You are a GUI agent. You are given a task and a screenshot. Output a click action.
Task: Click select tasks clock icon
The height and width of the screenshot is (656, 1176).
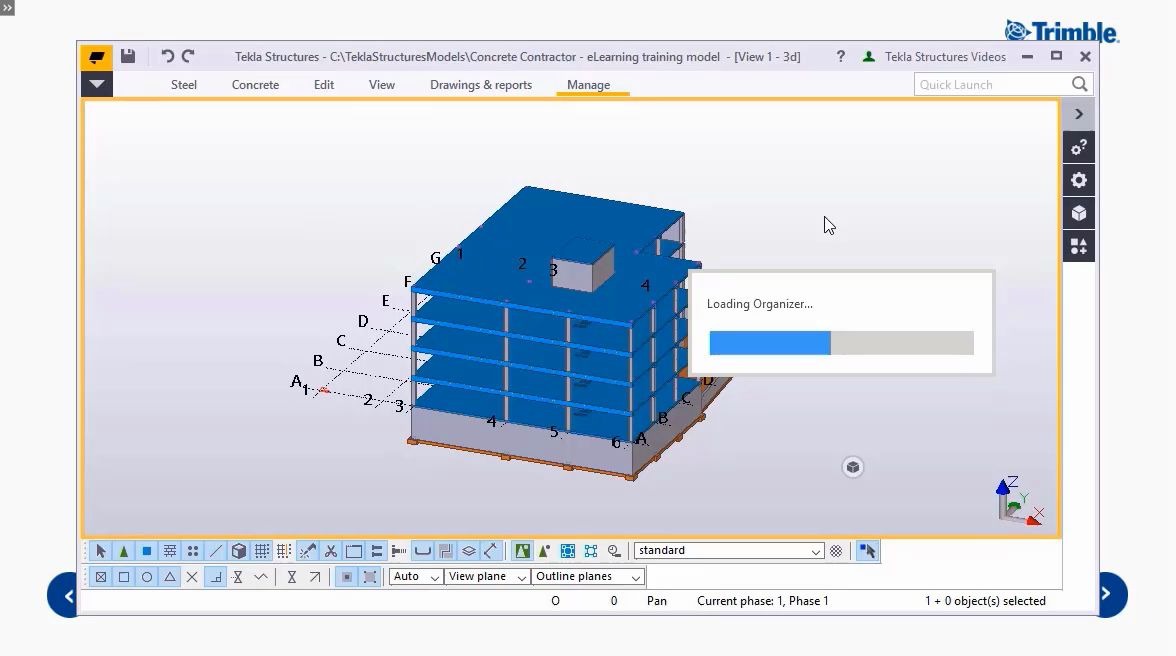coord(614,551)
